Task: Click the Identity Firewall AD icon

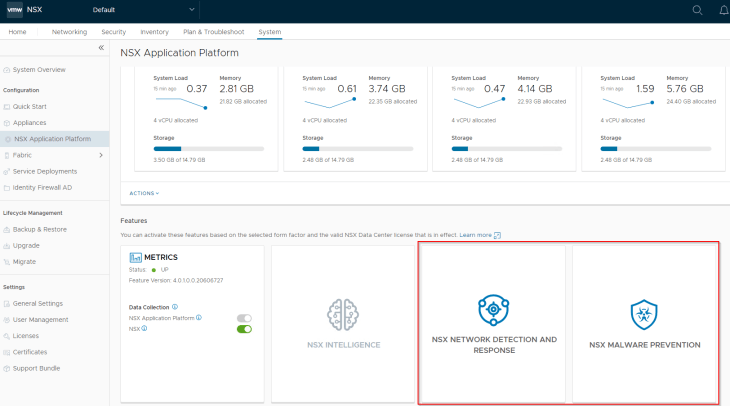Action: pos(7,188)
